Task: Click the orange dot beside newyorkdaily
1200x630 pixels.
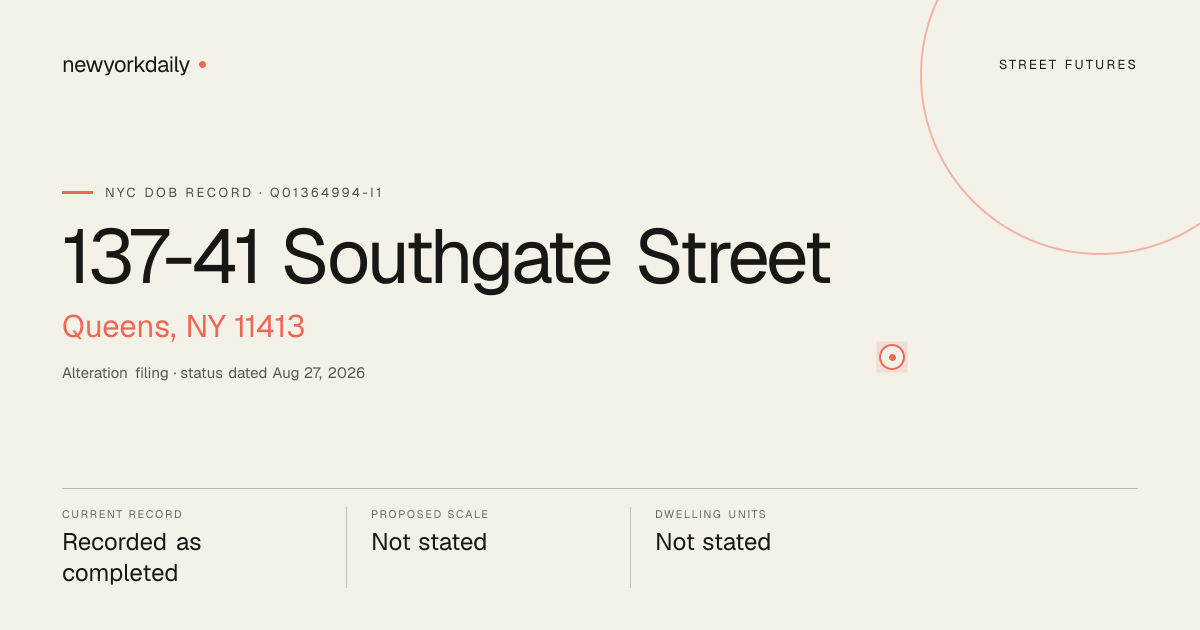Action: (x=202, y=64)
